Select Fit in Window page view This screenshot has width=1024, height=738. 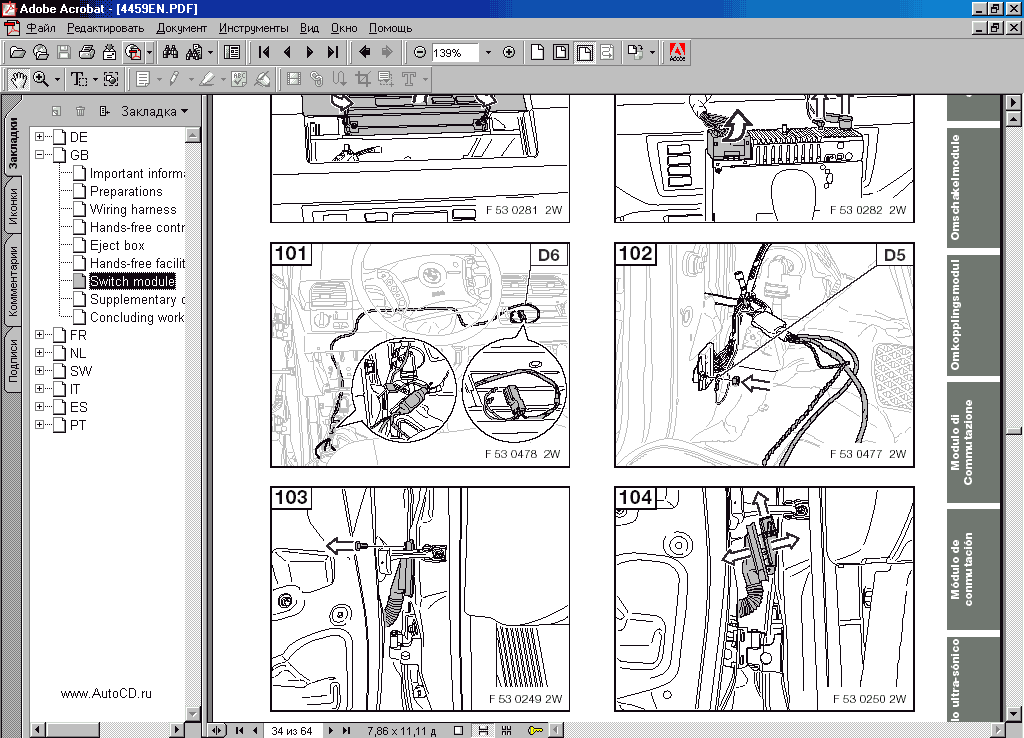pos(560,52)
